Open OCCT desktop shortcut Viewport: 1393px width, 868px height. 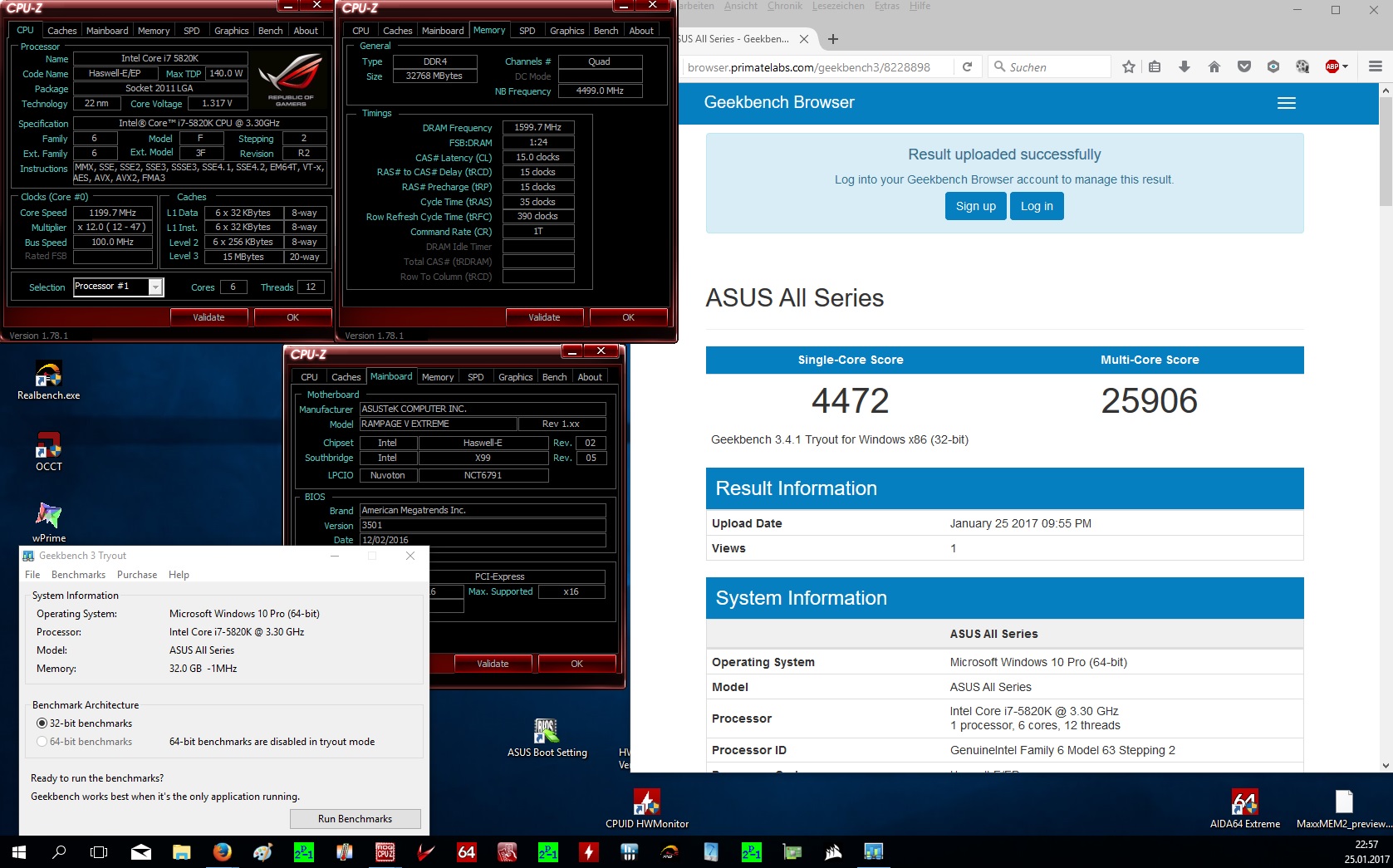[x=48, y=453]
